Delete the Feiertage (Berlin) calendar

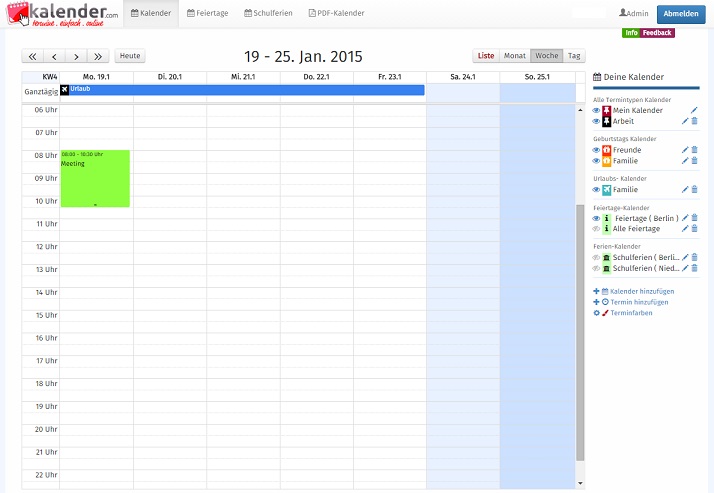[x=694, y=218]
